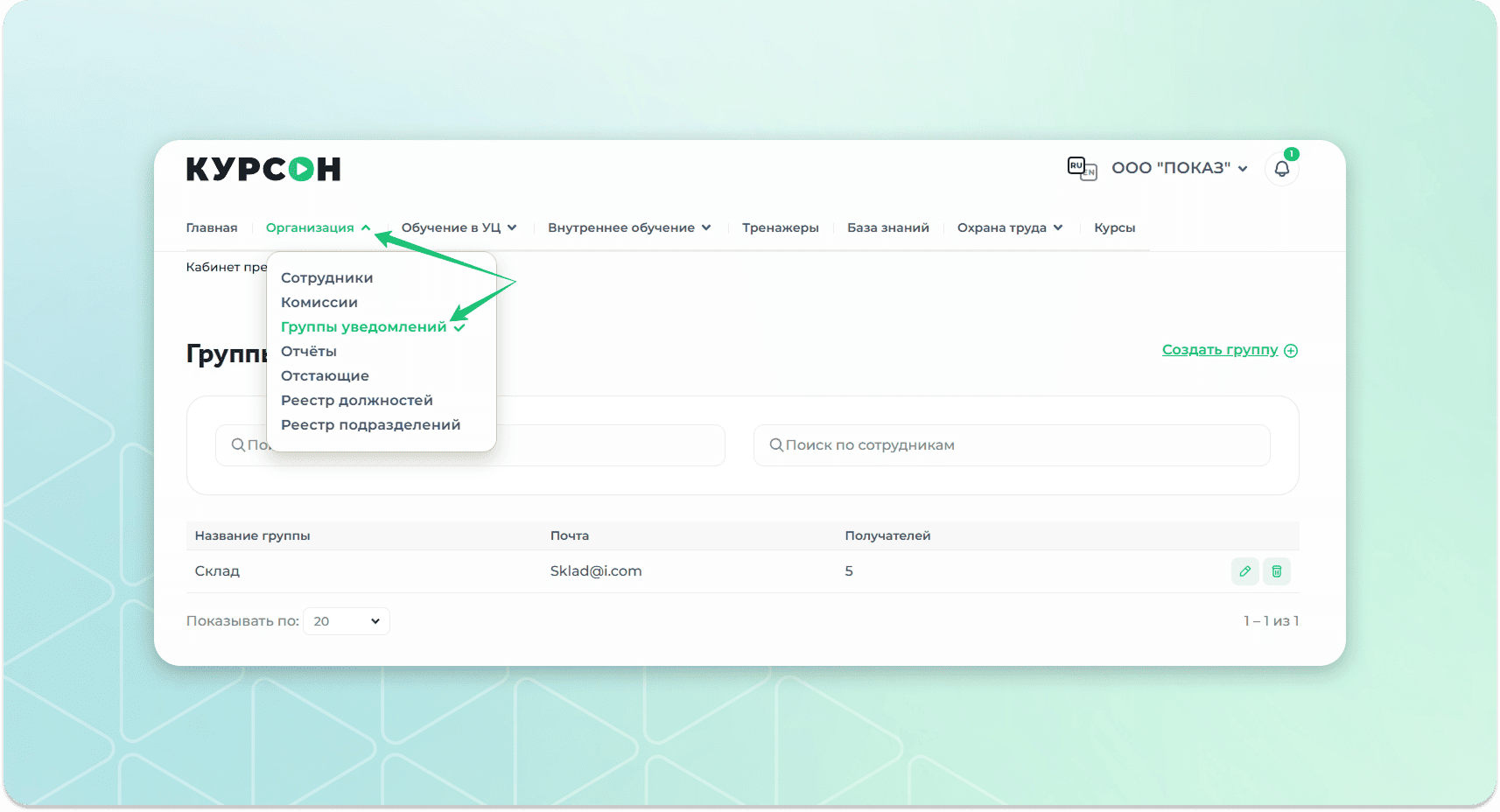Expand the Внутреннее обучение menu
This screenshot has width=1500, height=812.
click(x=628, y=227)
